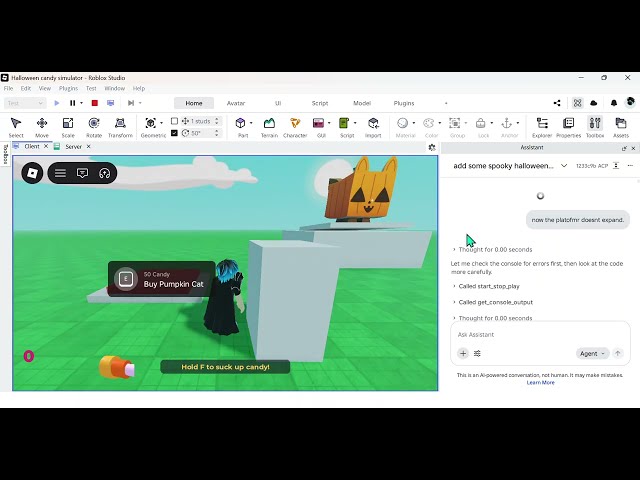Open the Roblox logo menu in the viewport

[32, 173]
